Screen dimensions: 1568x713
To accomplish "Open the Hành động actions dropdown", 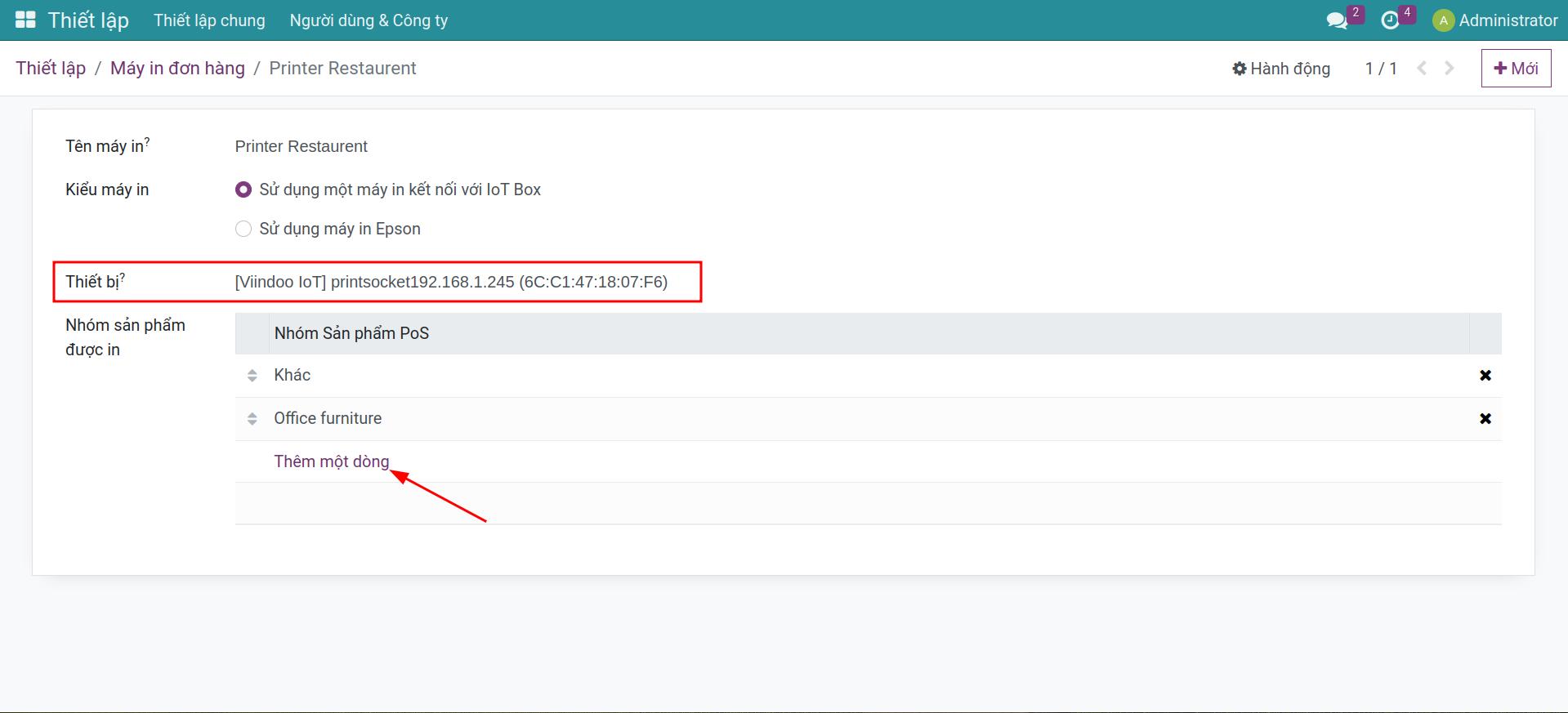I will point(1281,69).
